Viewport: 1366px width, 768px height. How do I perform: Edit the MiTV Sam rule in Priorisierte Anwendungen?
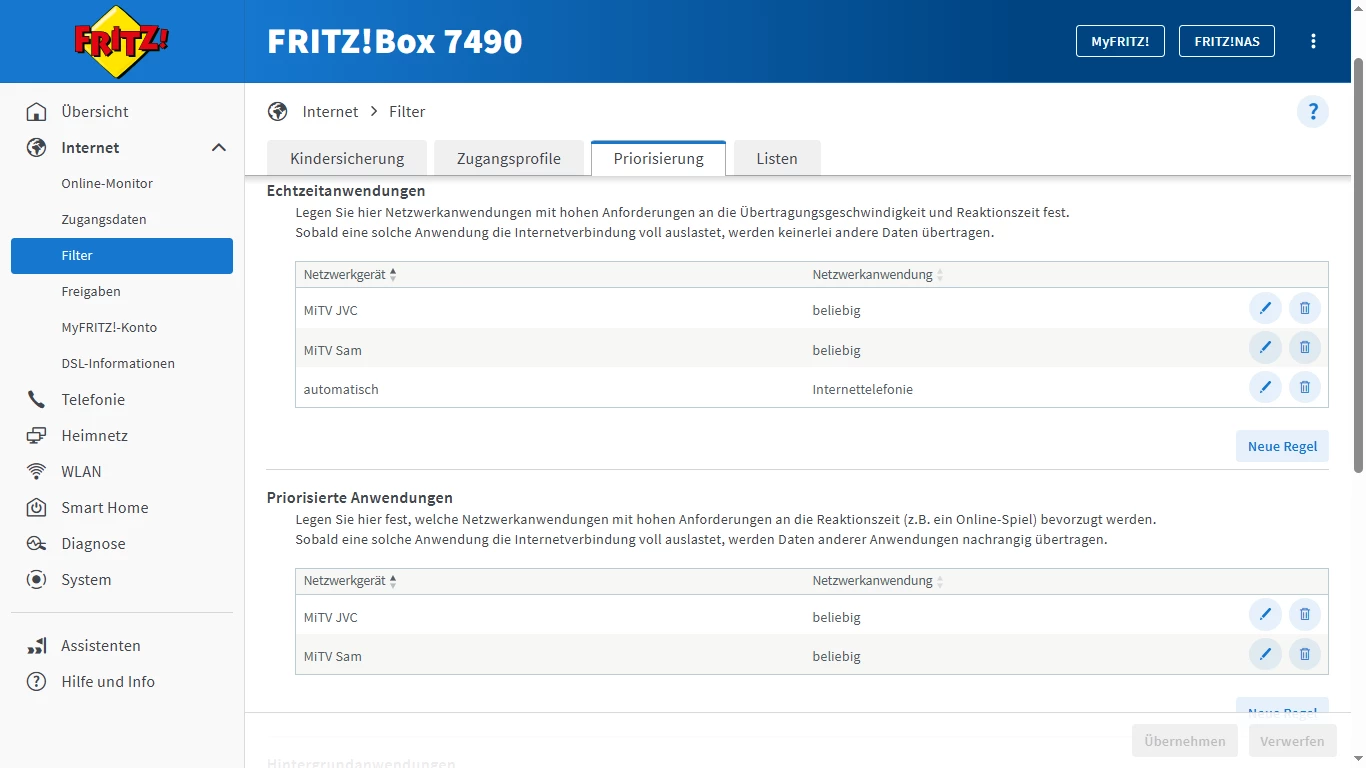(1265, 654)
